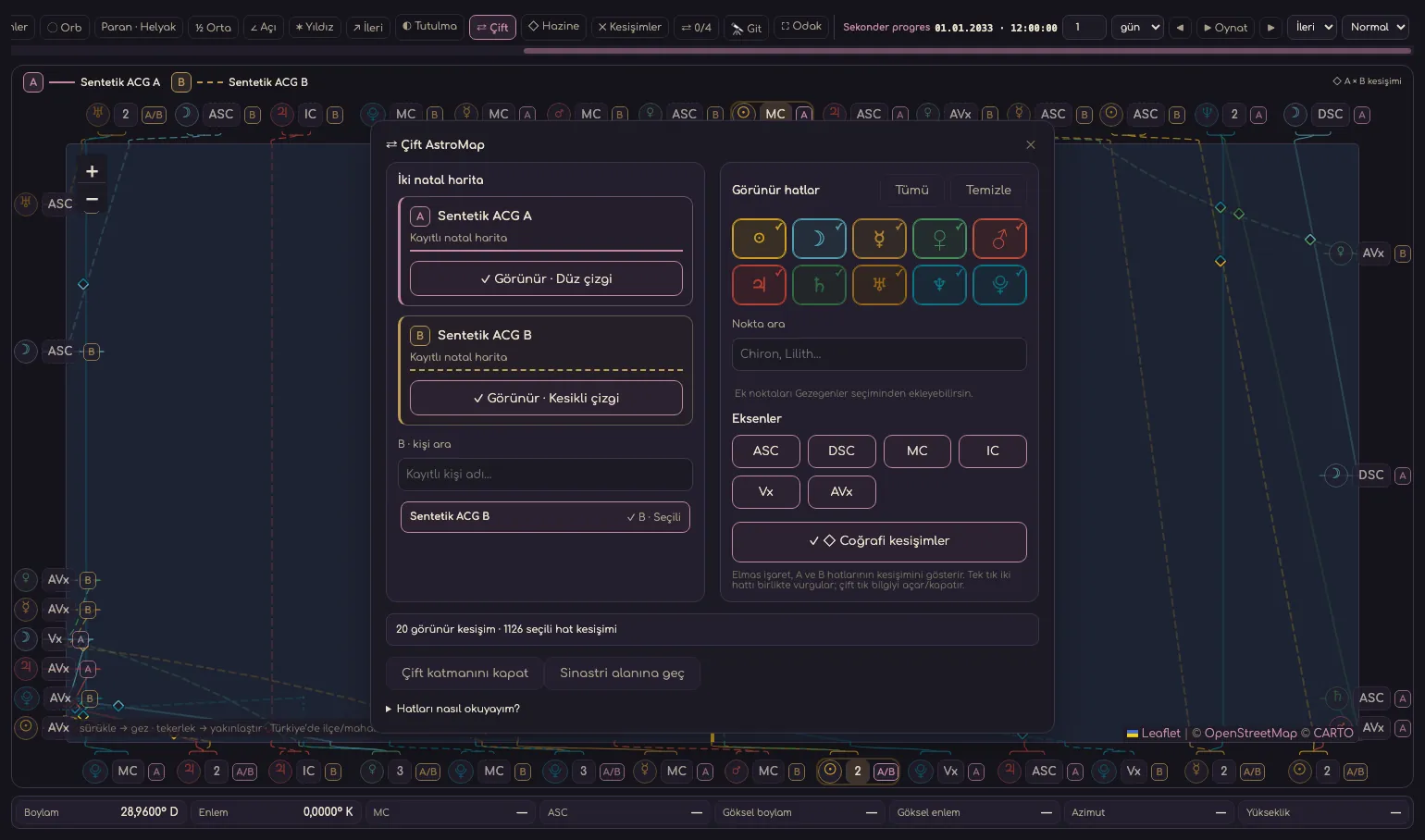Toggle the Moon planet line button

pyautogui.click(x=819, y=239)
